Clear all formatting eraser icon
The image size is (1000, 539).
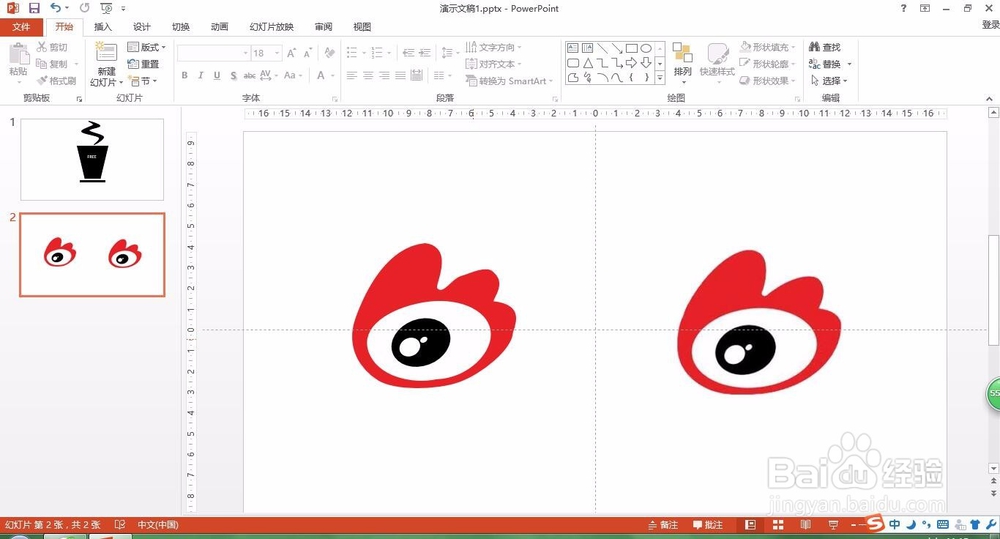[329, 53]
